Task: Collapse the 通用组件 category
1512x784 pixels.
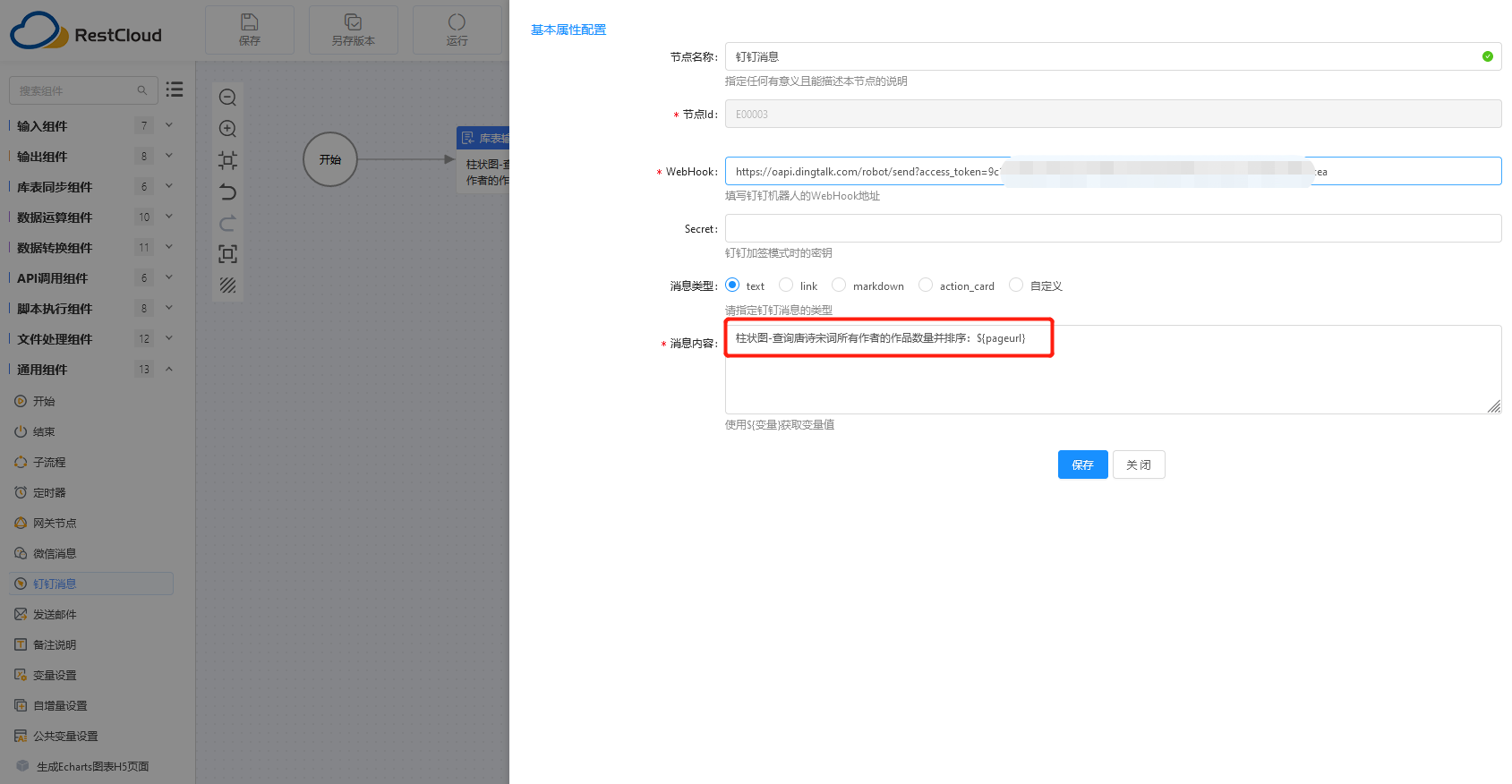Action: pos(169,369)
